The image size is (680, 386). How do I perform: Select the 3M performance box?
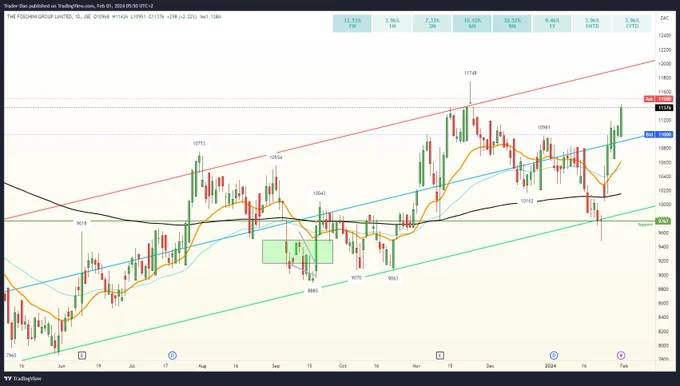click(432, 23)
